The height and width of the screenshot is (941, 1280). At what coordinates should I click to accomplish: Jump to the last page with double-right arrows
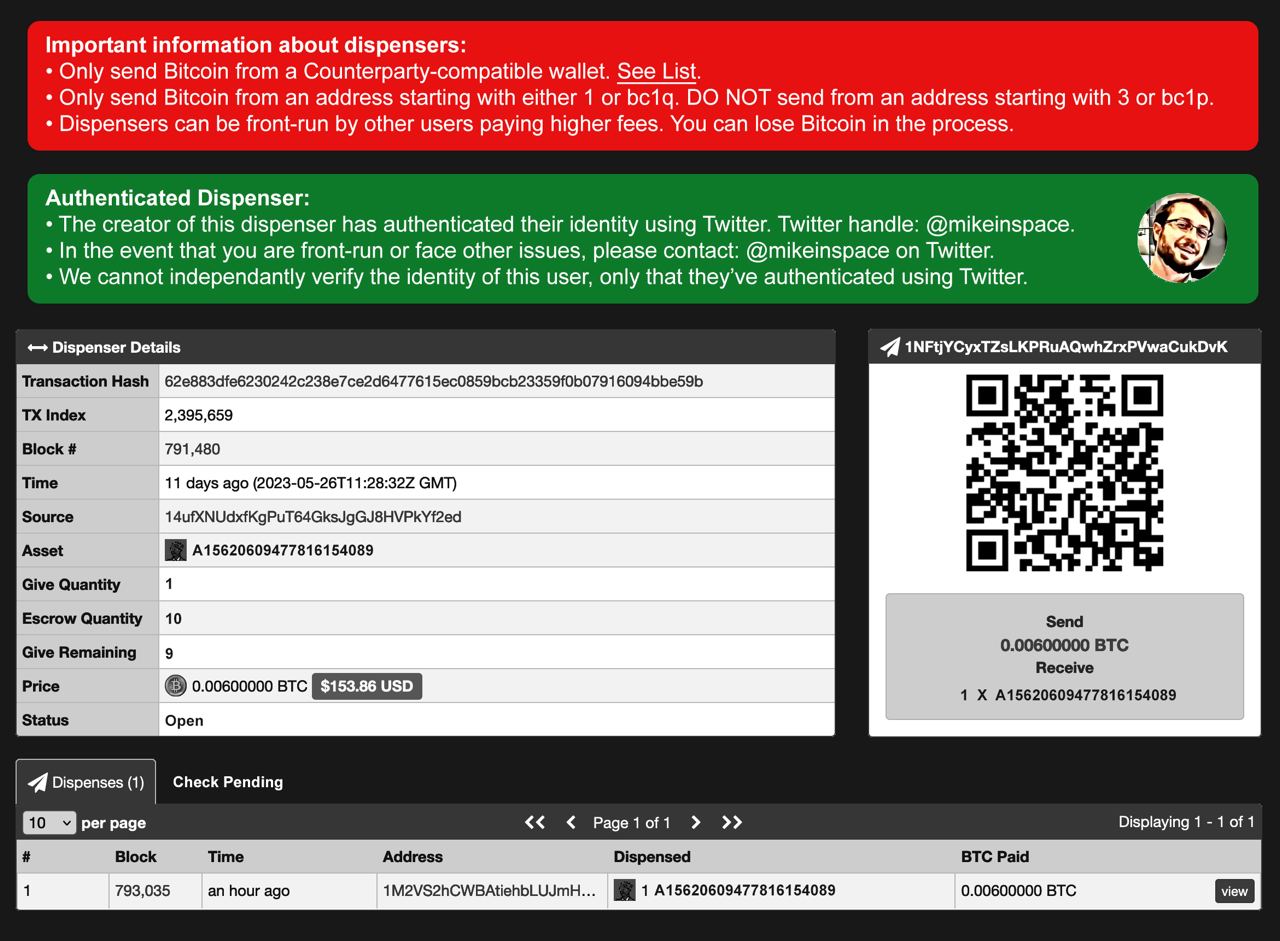tap(732, 822)
